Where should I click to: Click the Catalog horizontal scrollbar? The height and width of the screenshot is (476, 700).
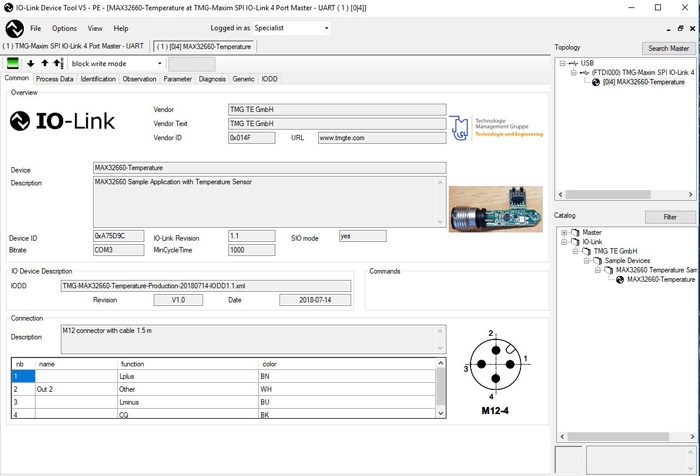627,437
